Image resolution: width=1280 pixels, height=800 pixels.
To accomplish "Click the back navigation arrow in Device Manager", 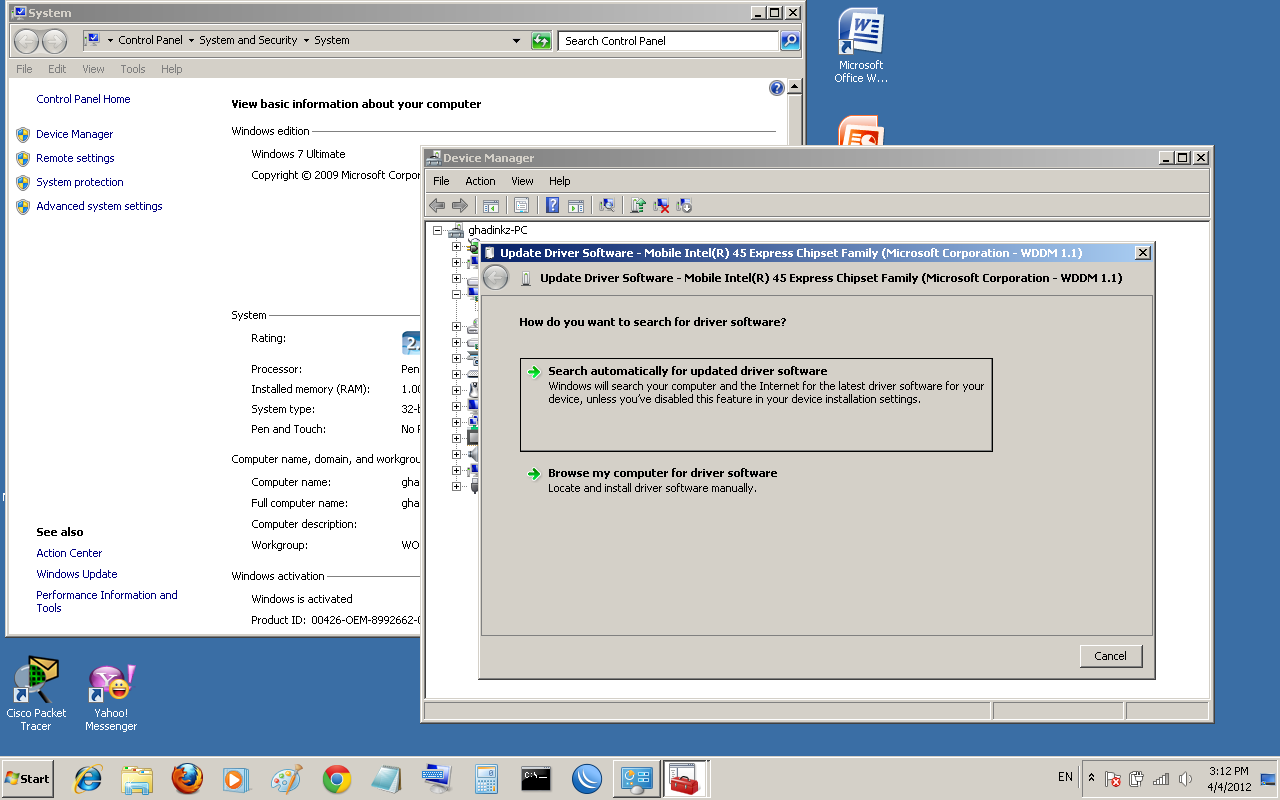I will [437, 205].
